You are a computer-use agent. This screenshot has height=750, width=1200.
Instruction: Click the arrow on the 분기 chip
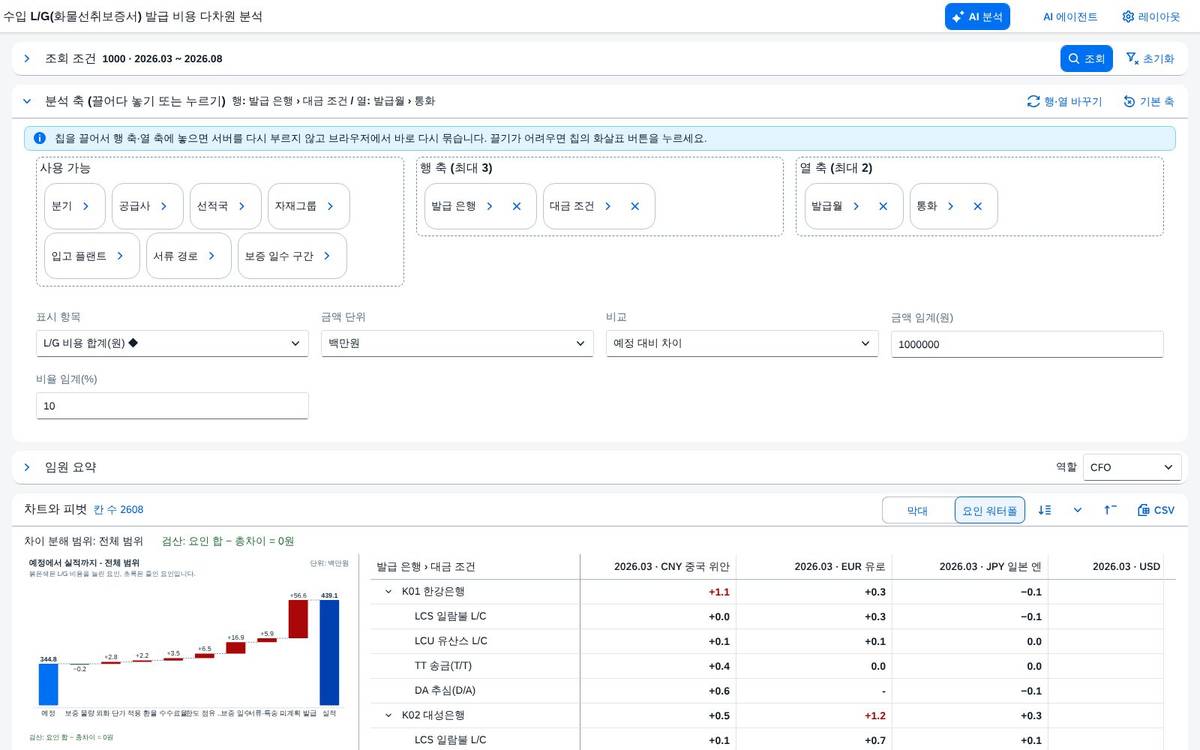[86, 206]
